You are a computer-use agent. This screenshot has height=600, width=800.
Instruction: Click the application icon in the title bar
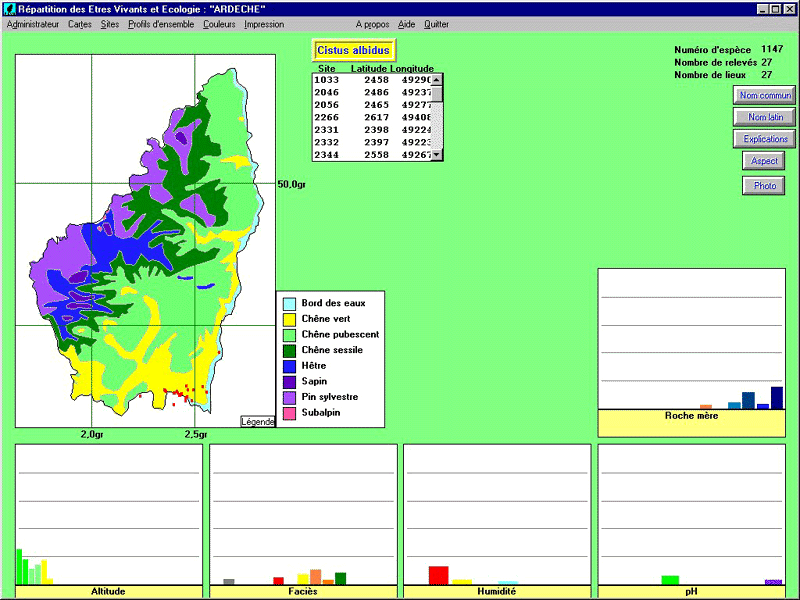9,9
